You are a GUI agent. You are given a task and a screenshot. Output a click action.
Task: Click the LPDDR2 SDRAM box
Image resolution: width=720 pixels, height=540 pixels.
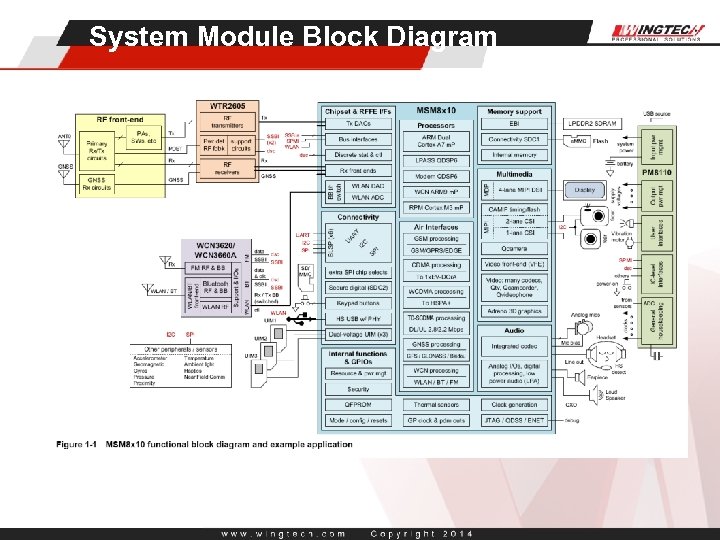click(x=593, y=124)
